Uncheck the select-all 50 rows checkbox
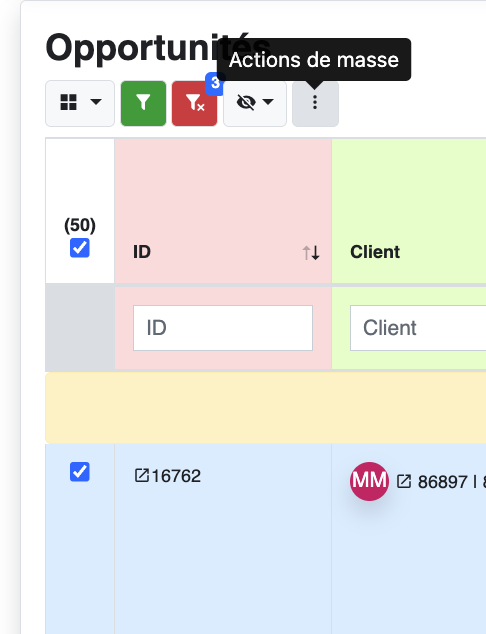Screen dimensions: 486x634 coord(80,248)
